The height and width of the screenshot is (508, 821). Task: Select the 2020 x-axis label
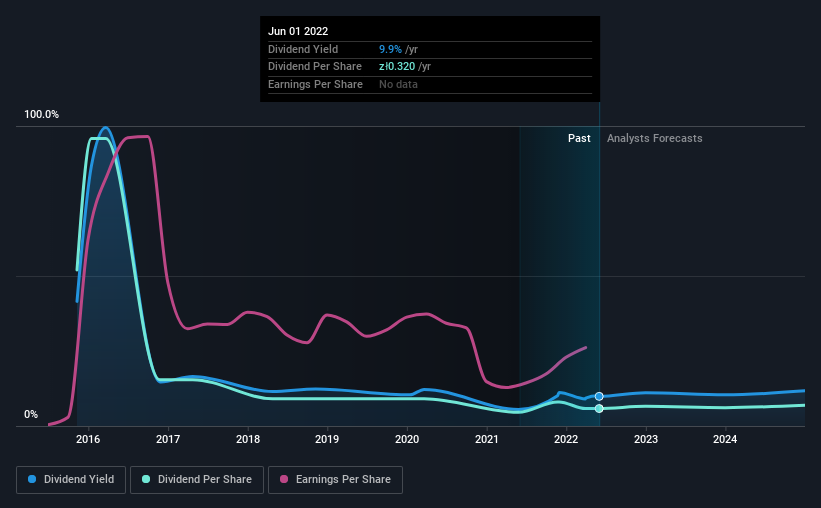407,439
